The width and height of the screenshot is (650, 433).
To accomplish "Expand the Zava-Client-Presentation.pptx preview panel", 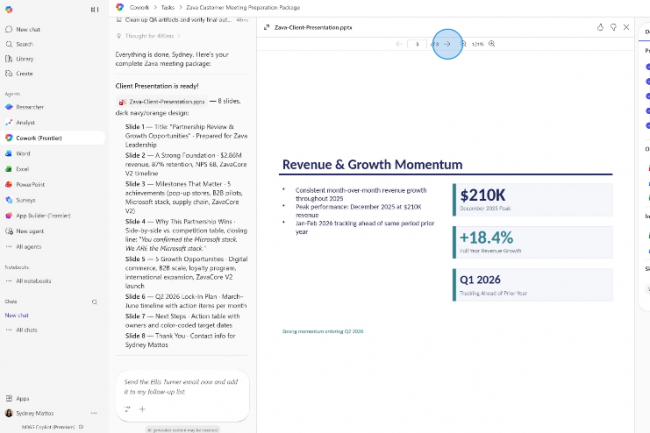I will click(x=266, y=27).
